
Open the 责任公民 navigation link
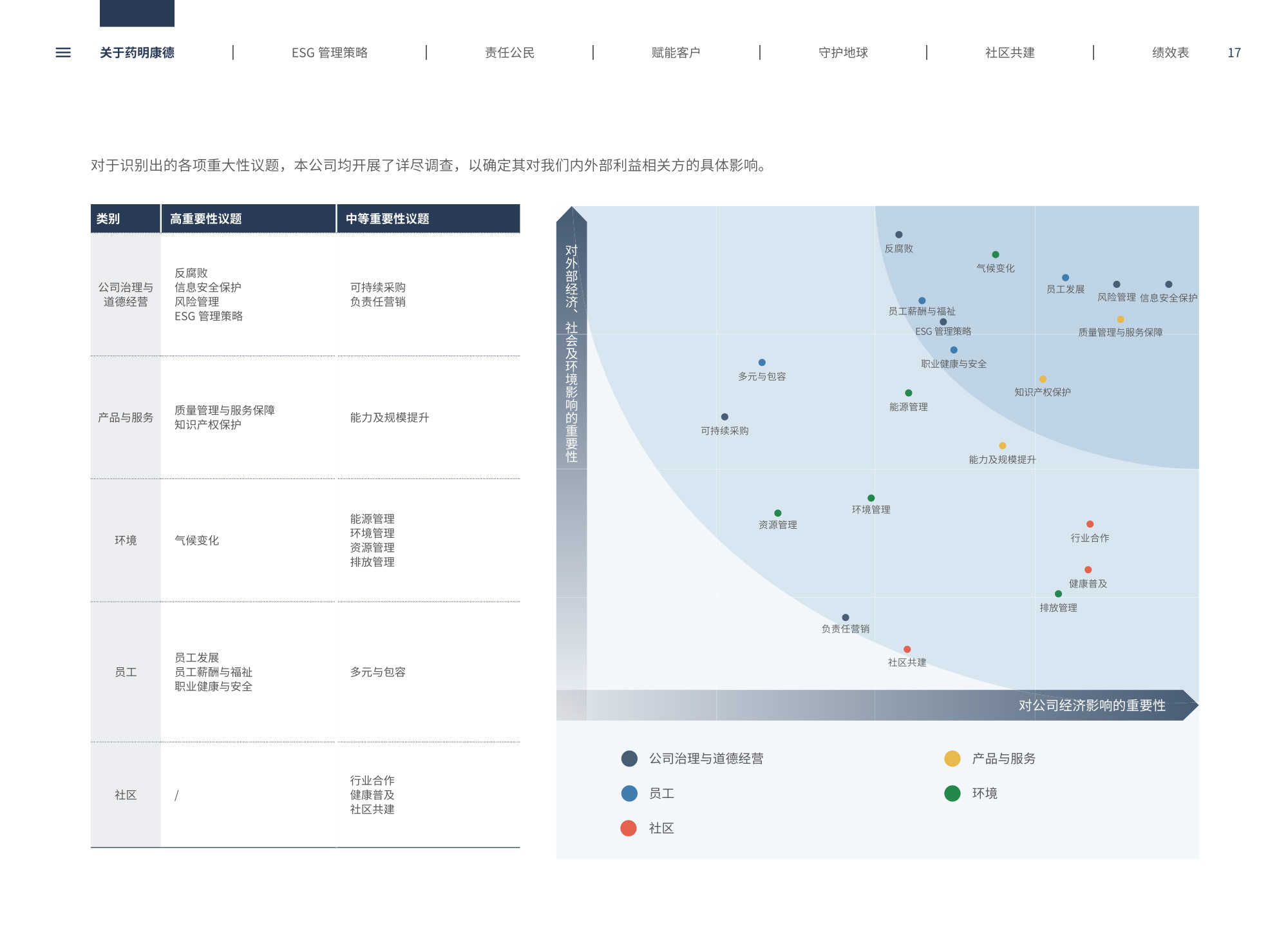509,53
